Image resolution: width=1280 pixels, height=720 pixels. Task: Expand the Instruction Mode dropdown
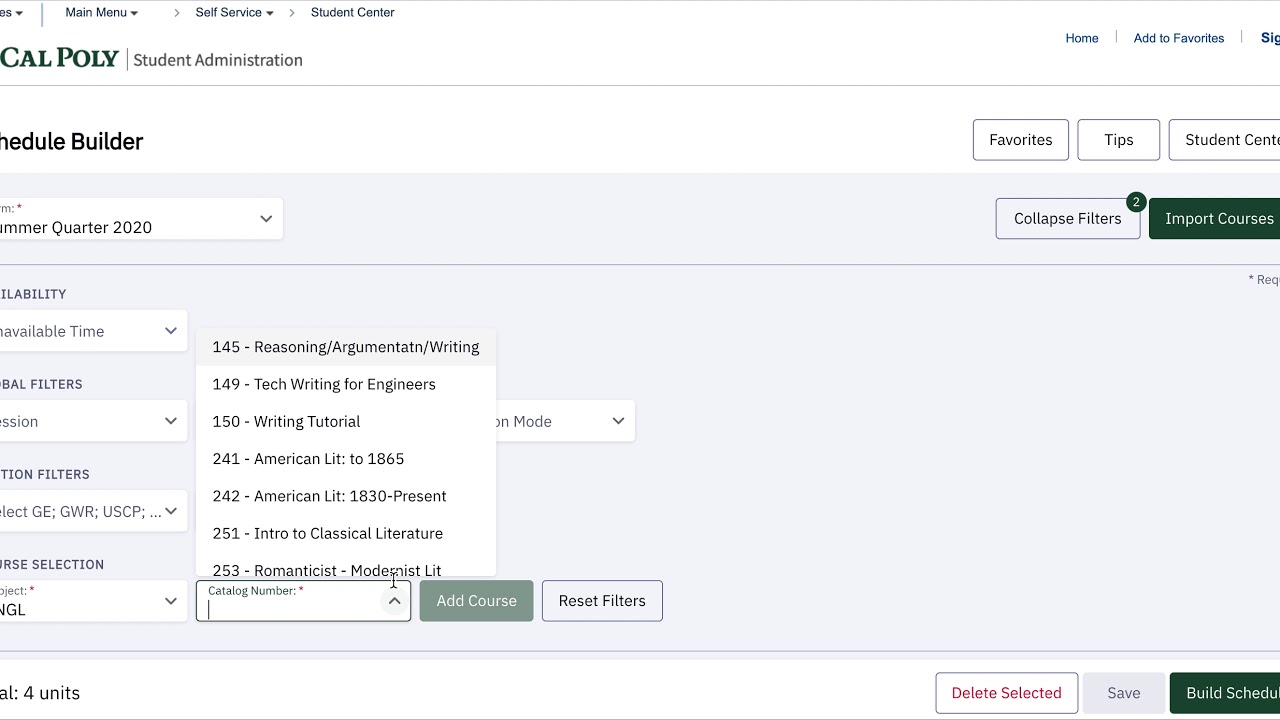pyautogui.click(x=617, y=421)
